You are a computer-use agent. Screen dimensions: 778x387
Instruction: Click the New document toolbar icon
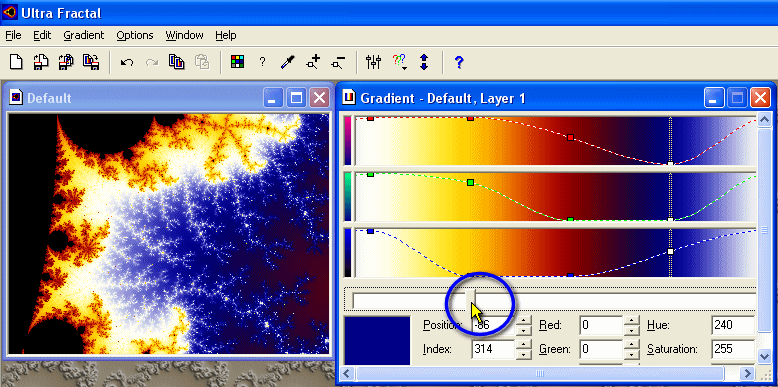tap(16, 62)
